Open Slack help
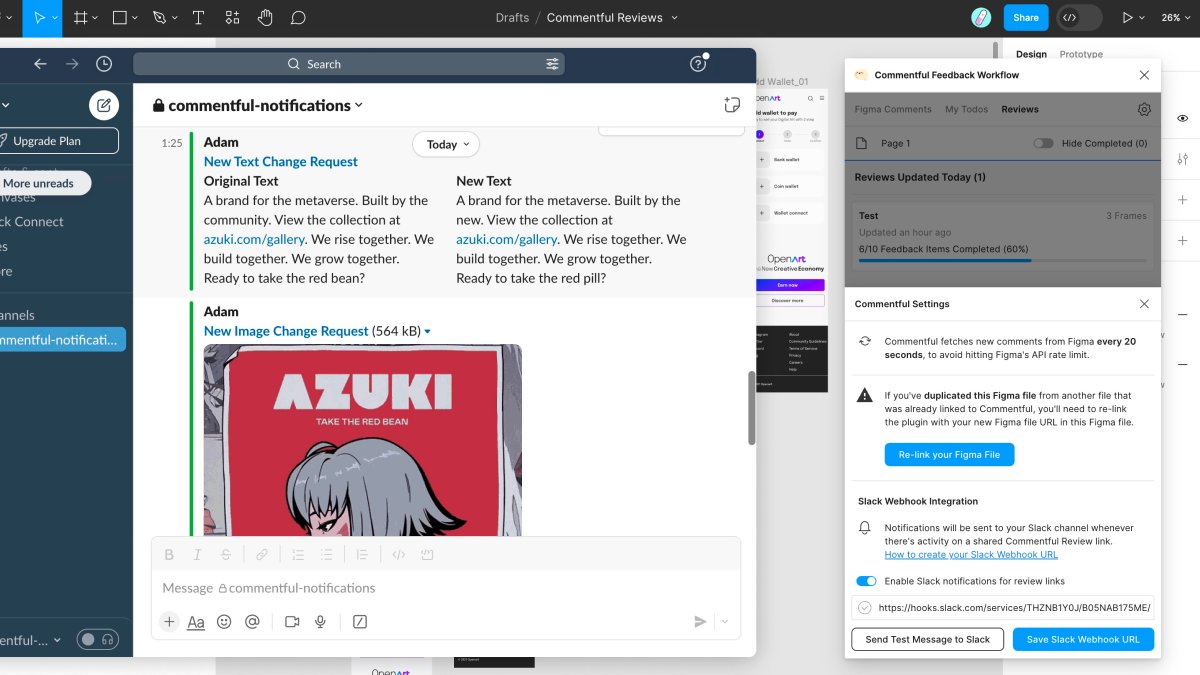This screenshot has width=1200, height=675. pos(698,64)
